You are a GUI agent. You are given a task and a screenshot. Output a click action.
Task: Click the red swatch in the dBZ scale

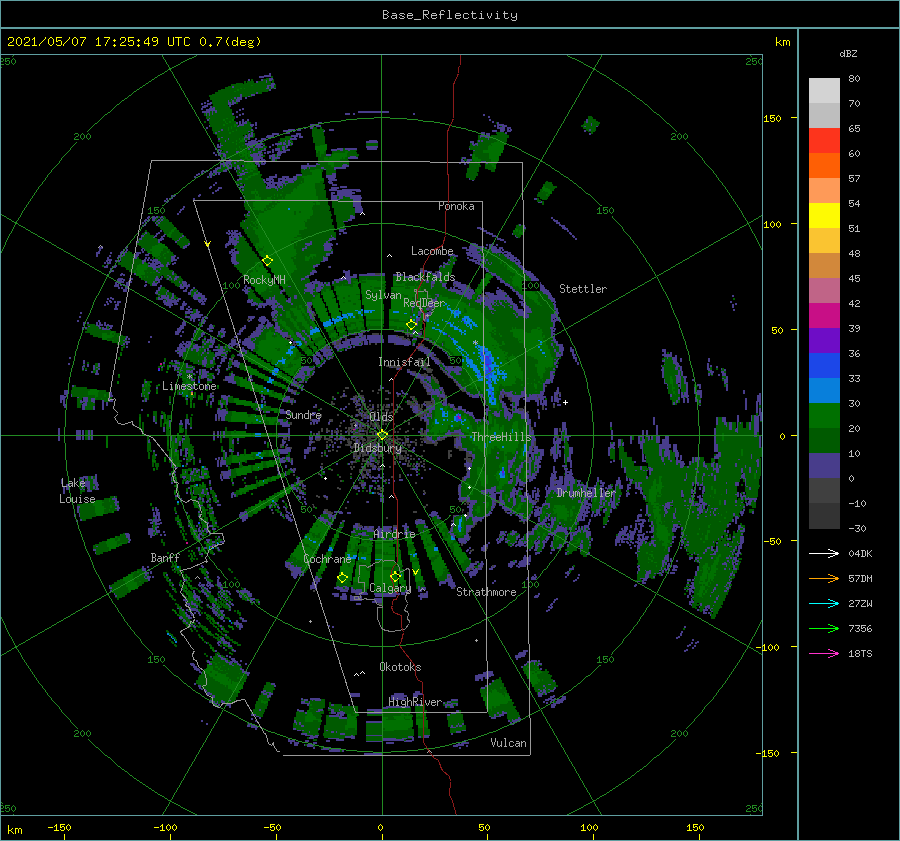(824, 141)
